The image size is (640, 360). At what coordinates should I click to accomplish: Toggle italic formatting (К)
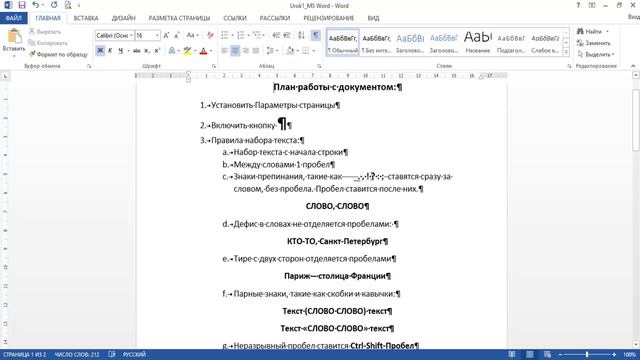coord(110,51)
